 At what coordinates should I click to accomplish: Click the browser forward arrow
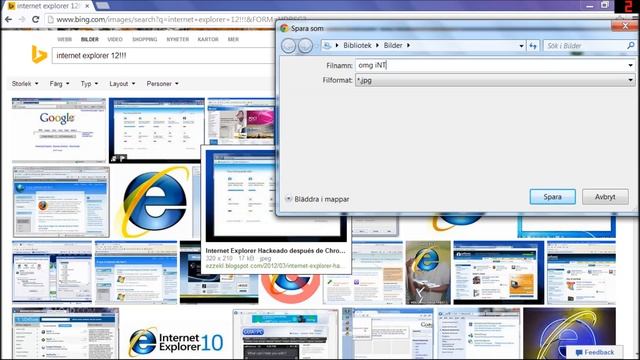click(22, 19)
